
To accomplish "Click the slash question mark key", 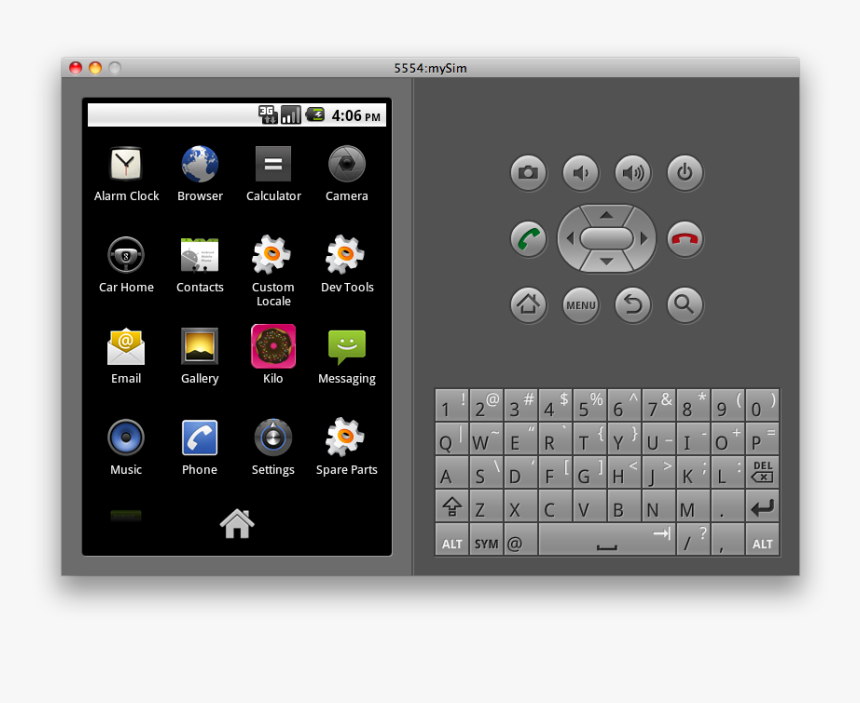I will [693, 540].
